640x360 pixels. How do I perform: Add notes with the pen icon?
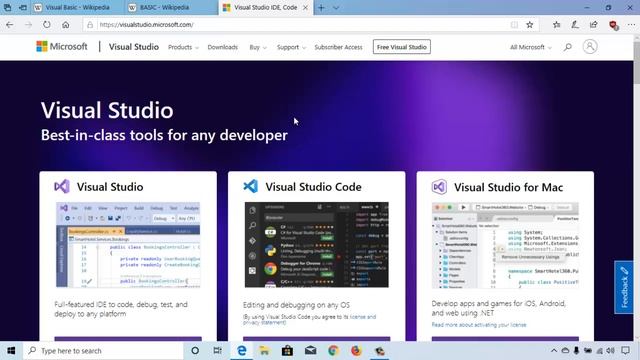(575, 25)
